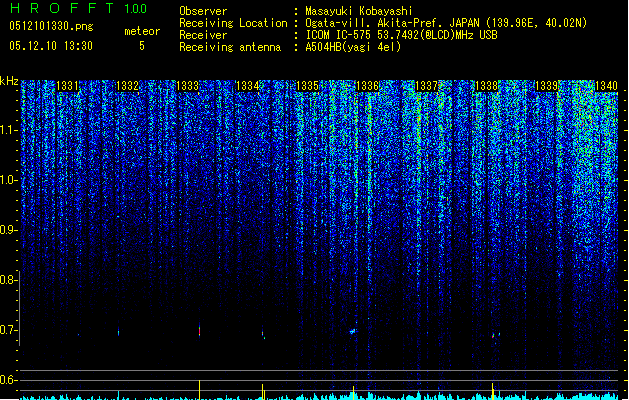Click the 1333 time marker
Image resolution: width=629 pixels, height=400 pixels.
pyautogui.click(x=187, y=86)
